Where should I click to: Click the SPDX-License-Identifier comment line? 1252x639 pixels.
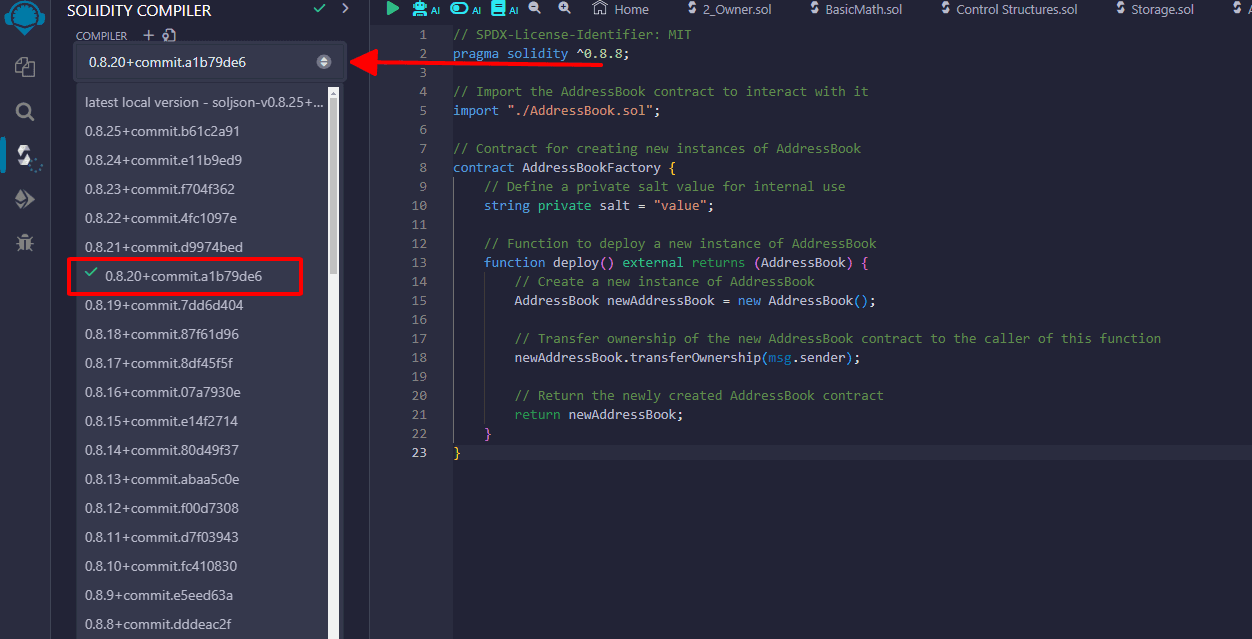click(572, 34)
